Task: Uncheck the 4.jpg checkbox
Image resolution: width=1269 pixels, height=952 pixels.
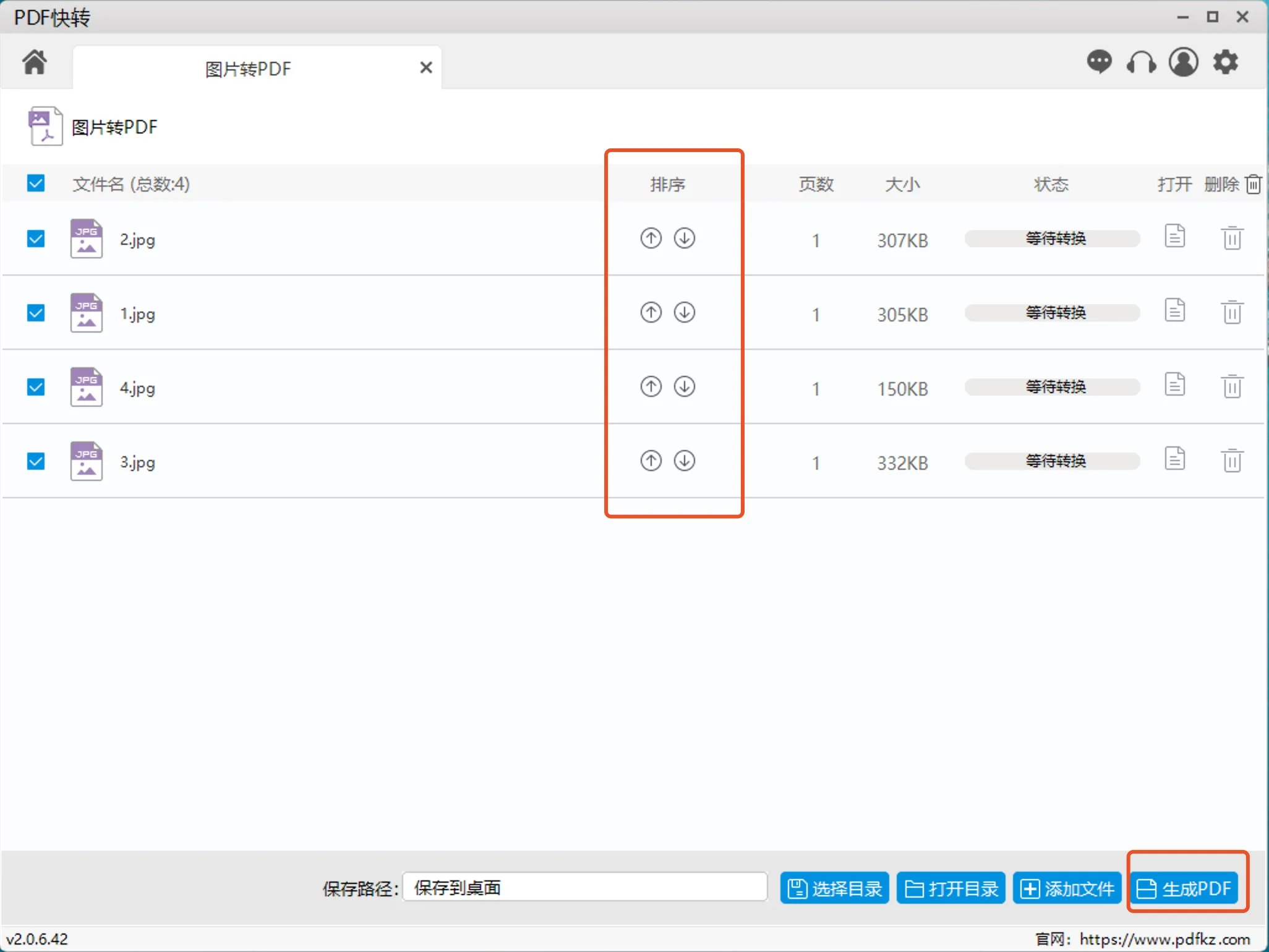Action: point(36,387)
